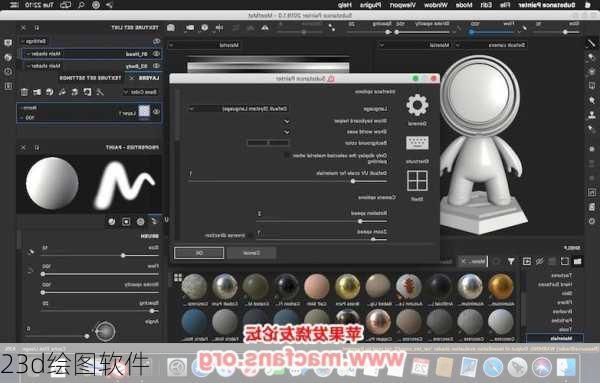Click the camera icon in the top toolbar
The height and width of the screenshot is (383, 600).
coord(171,28)
